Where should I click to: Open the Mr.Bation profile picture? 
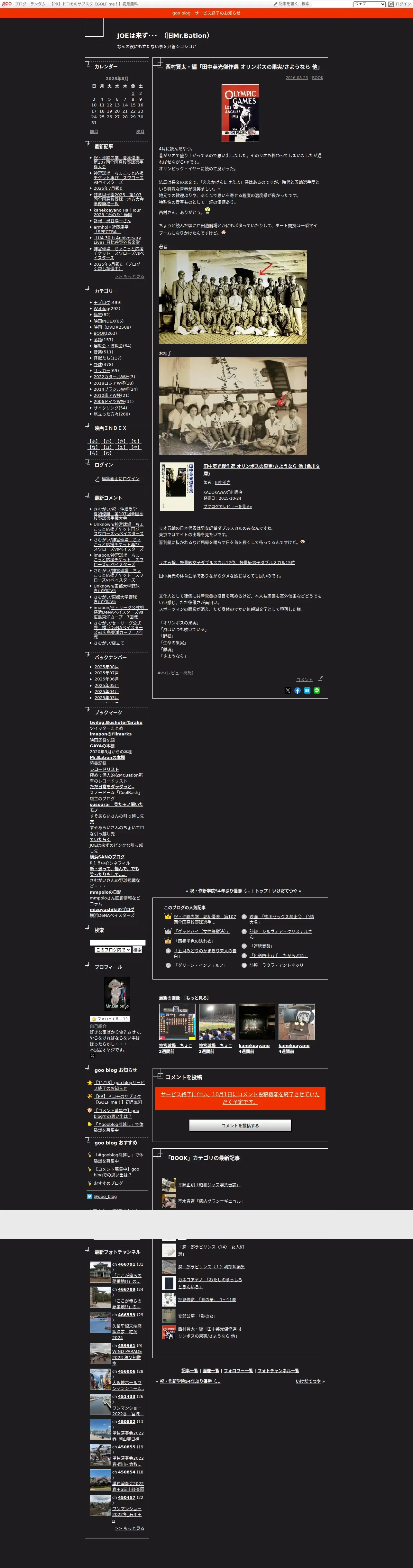[117, 993]
